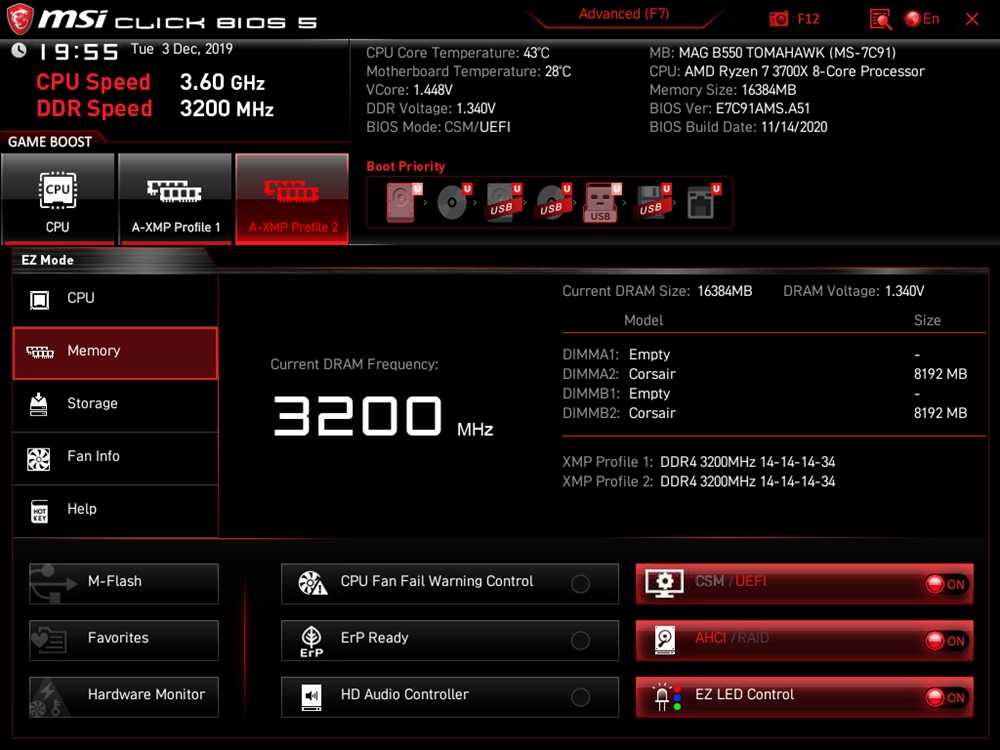This screenshot has height=750, width=1000.
Task: Activate A-XMP Profile 1
Action: tap(176, 199)
